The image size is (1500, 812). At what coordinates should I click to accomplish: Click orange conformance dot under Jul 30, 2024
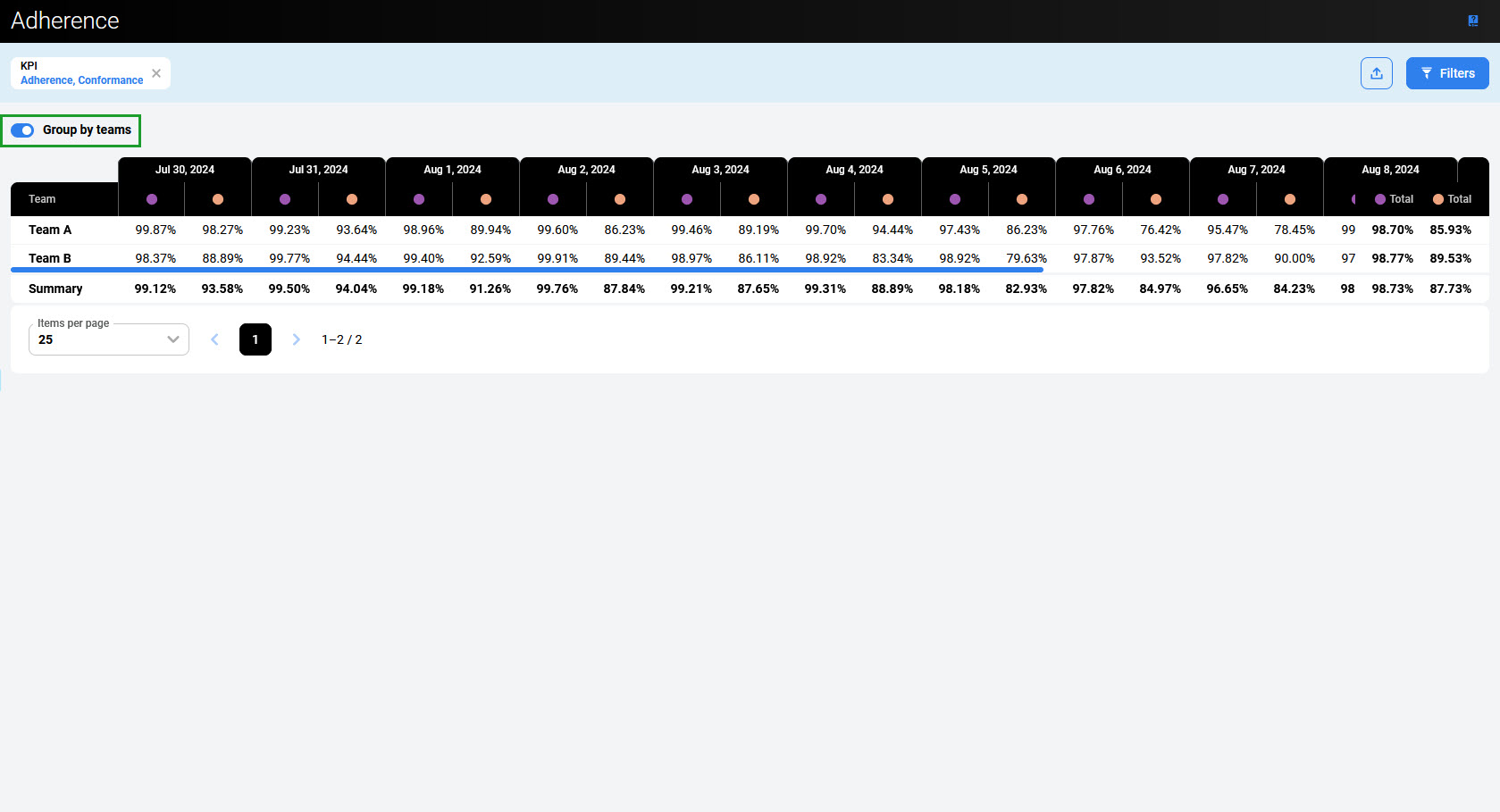218,199
